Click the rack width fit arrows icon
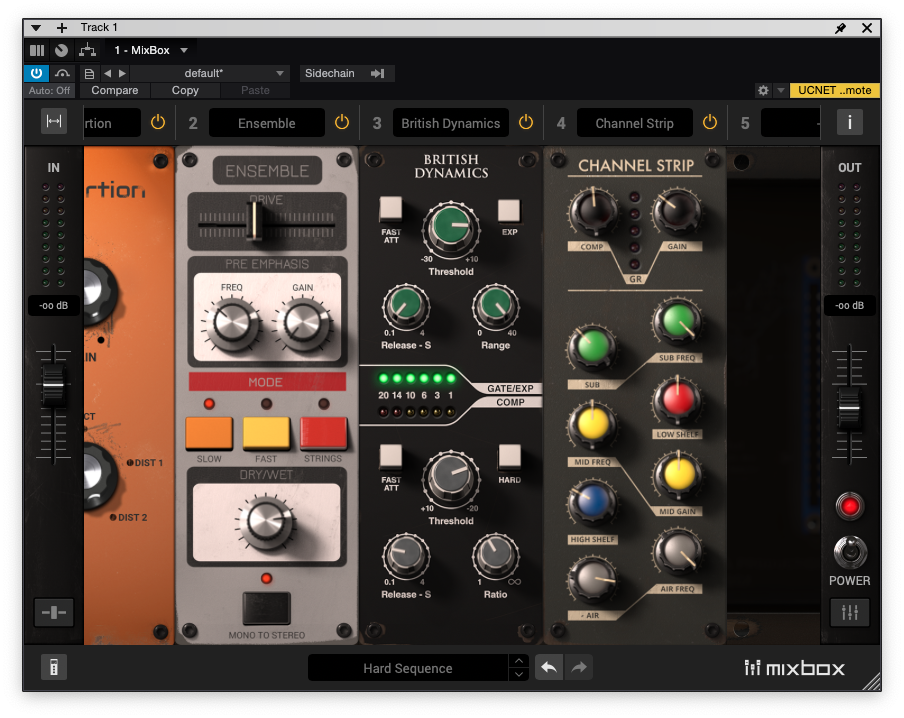 coord(54,121)
